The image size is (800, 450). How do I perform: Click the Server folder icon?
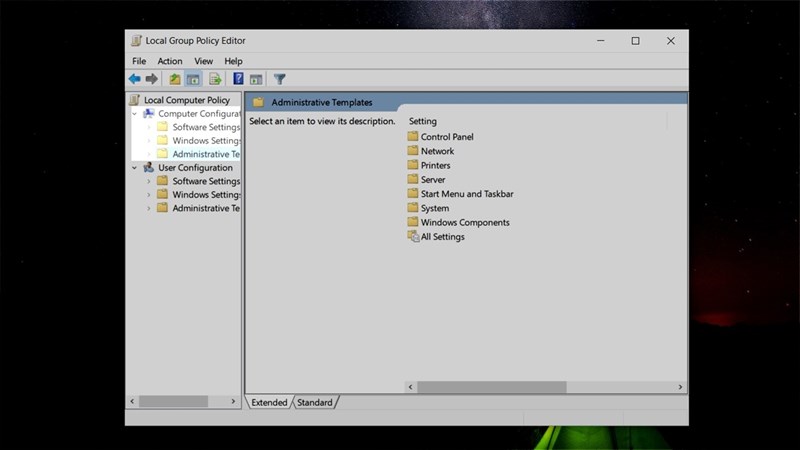click(413, 179)
